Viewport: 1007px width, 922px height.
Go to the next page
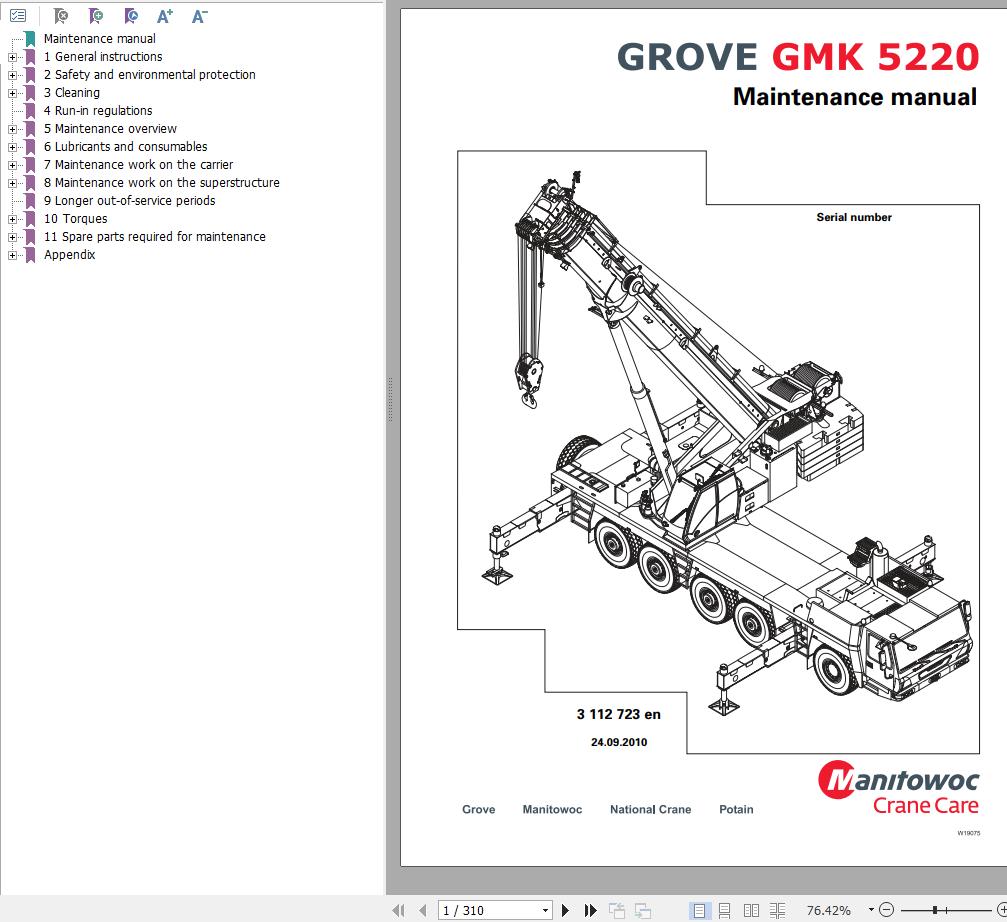[x=565, y=910]
